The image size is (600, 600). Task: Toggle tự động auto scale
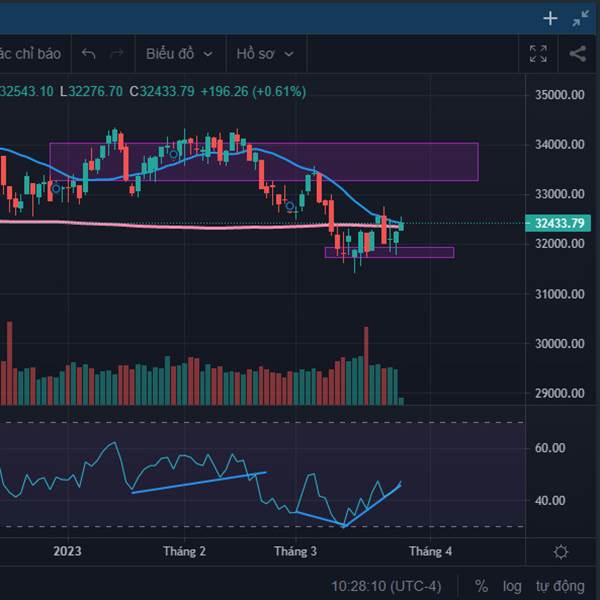(x=560, y=586)
